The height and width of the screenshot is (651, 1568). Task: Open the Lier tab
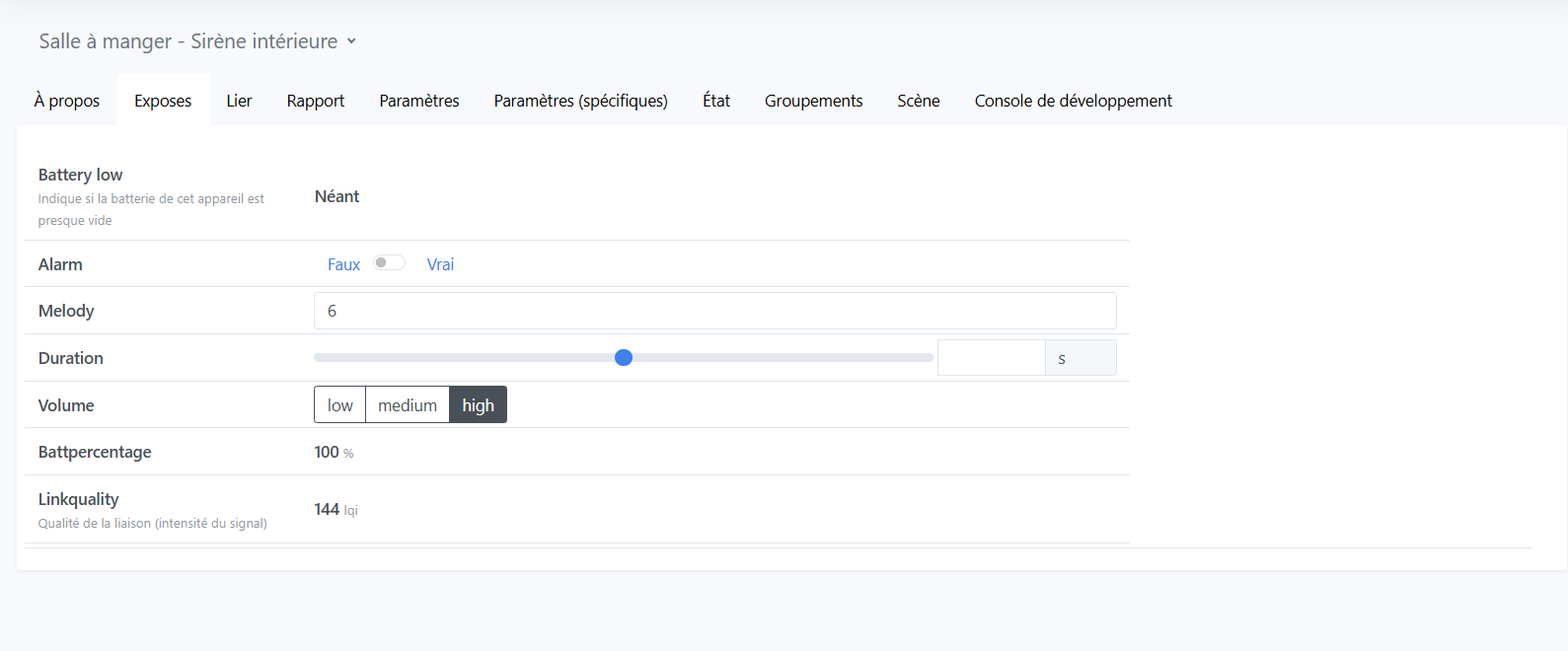[x=239, y=101]
